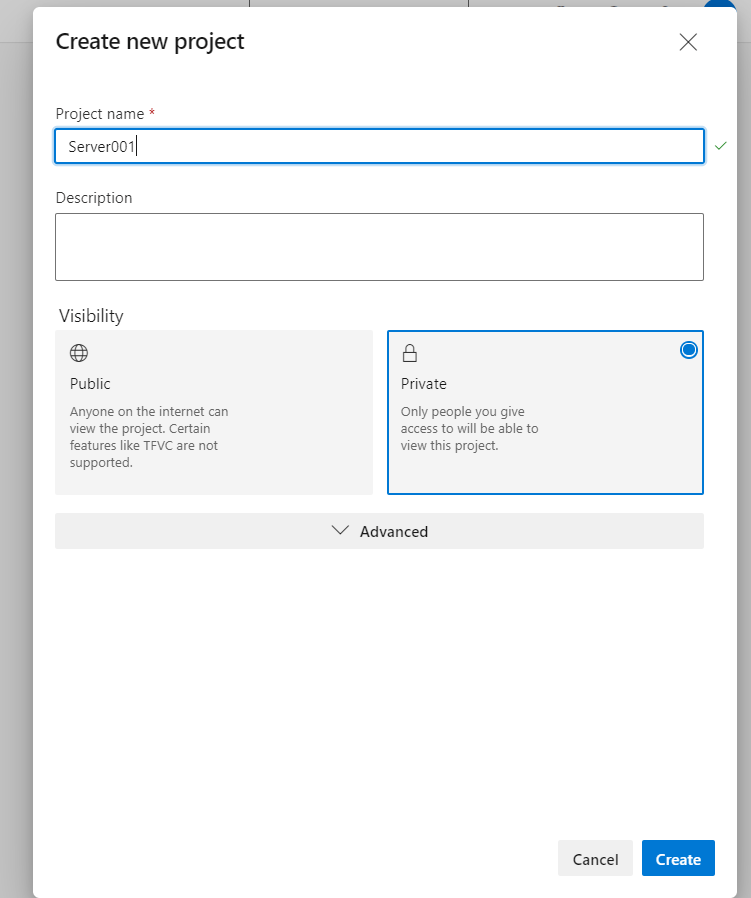Click the green validation checkmark icon
This screenshot has width=751, height=898.
(x=720, y=146)
